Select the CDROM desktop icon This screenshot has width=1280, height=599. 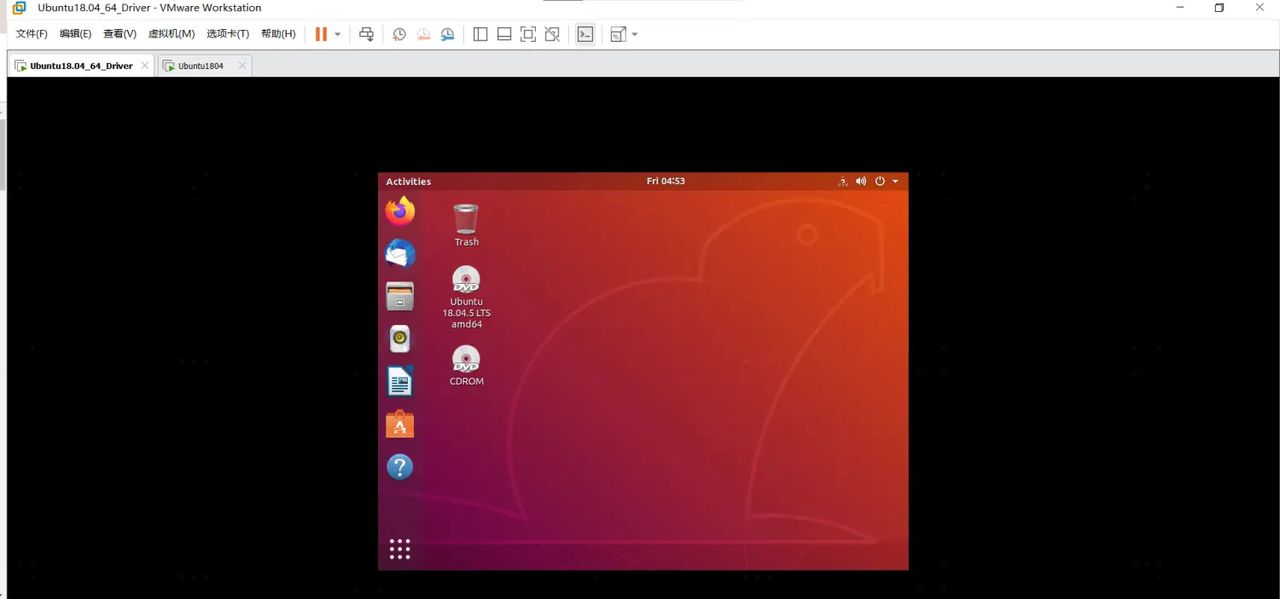click(466, 365)
